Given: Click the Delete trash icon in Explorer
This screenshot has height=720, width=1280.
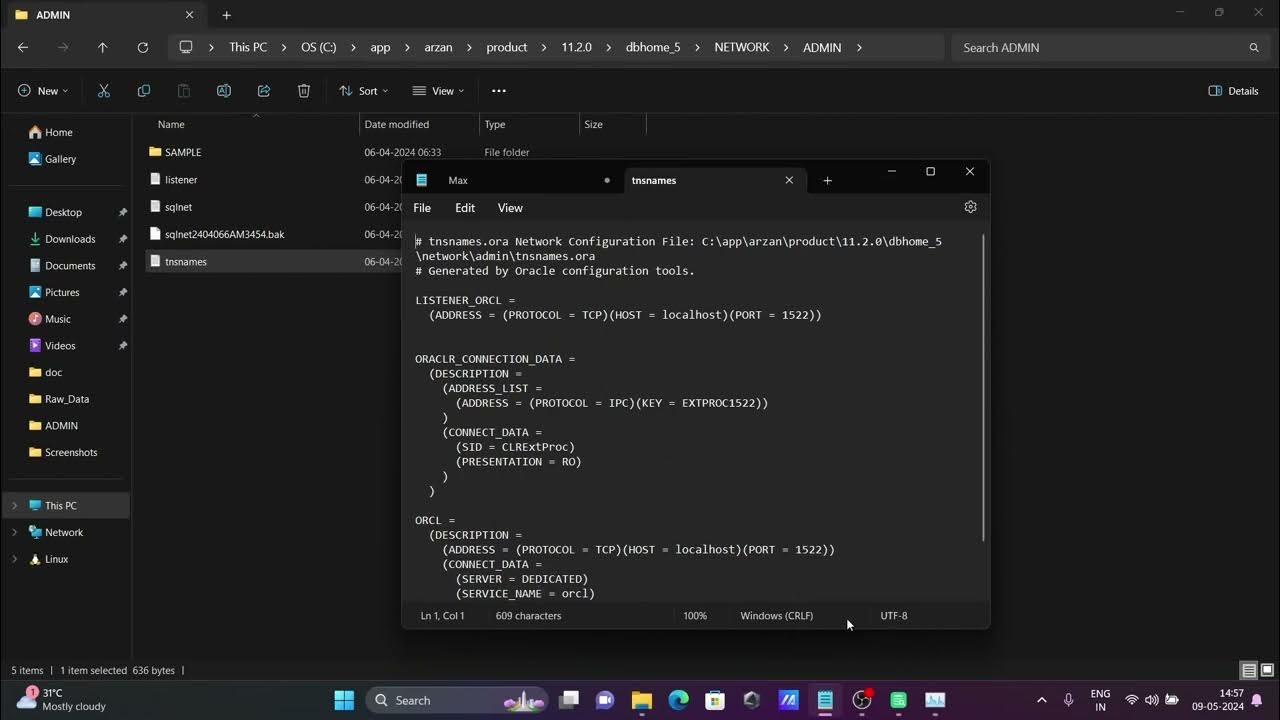Looking at the screenshot, I should pos(304,91).
